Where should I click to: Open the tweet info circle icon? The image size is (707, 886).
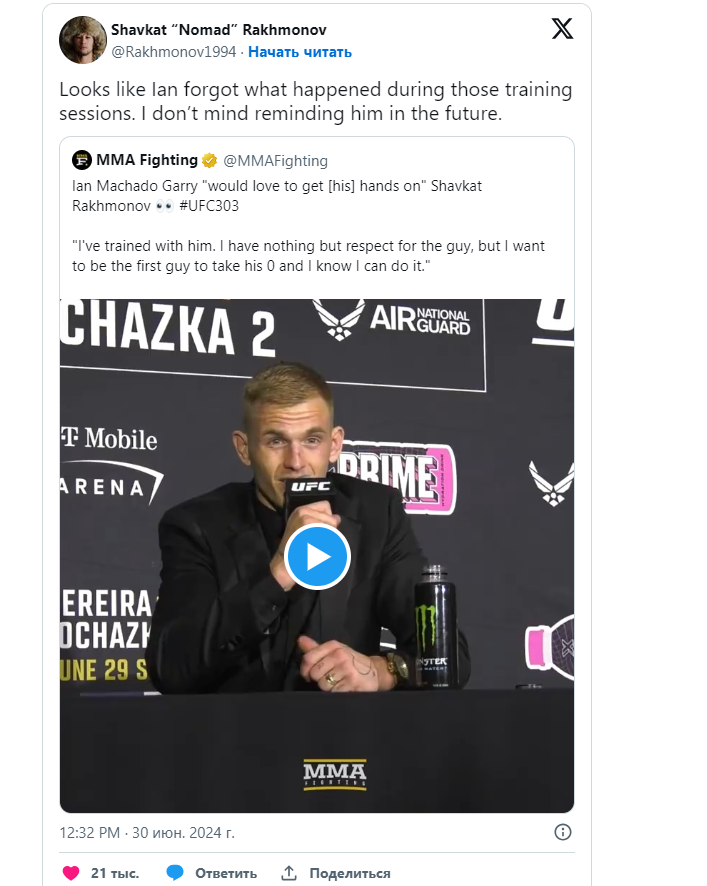562,832
